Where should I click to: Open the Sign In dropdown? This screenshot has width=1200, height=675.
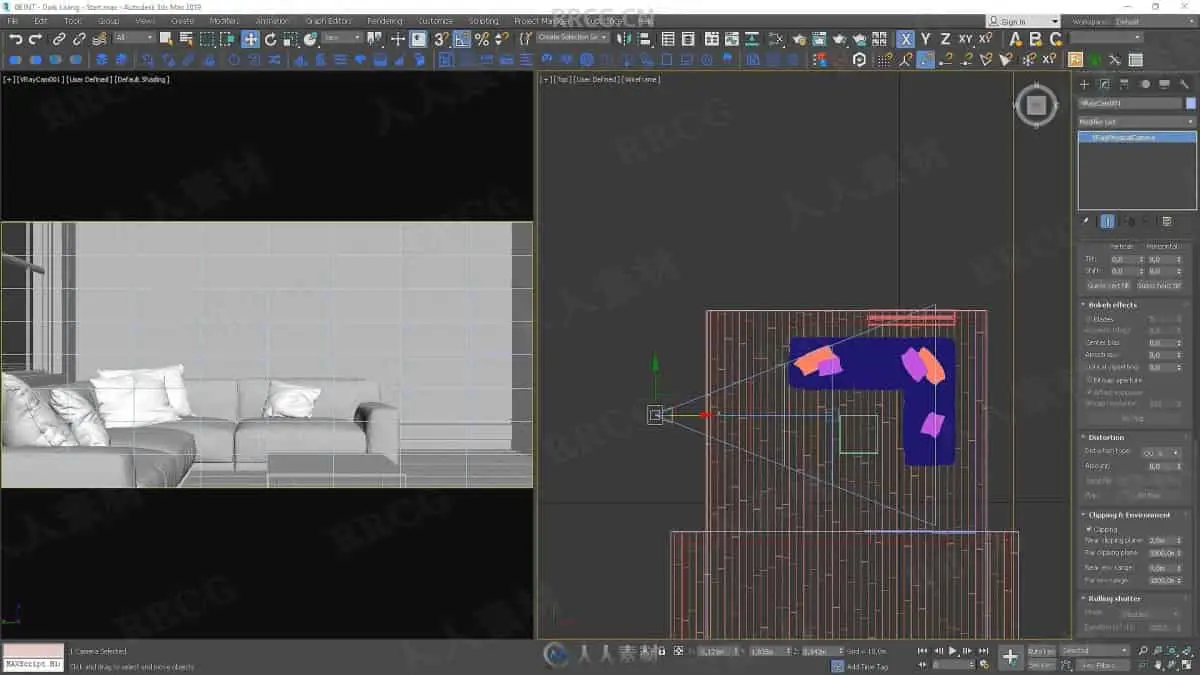[x=1022, y=21]
